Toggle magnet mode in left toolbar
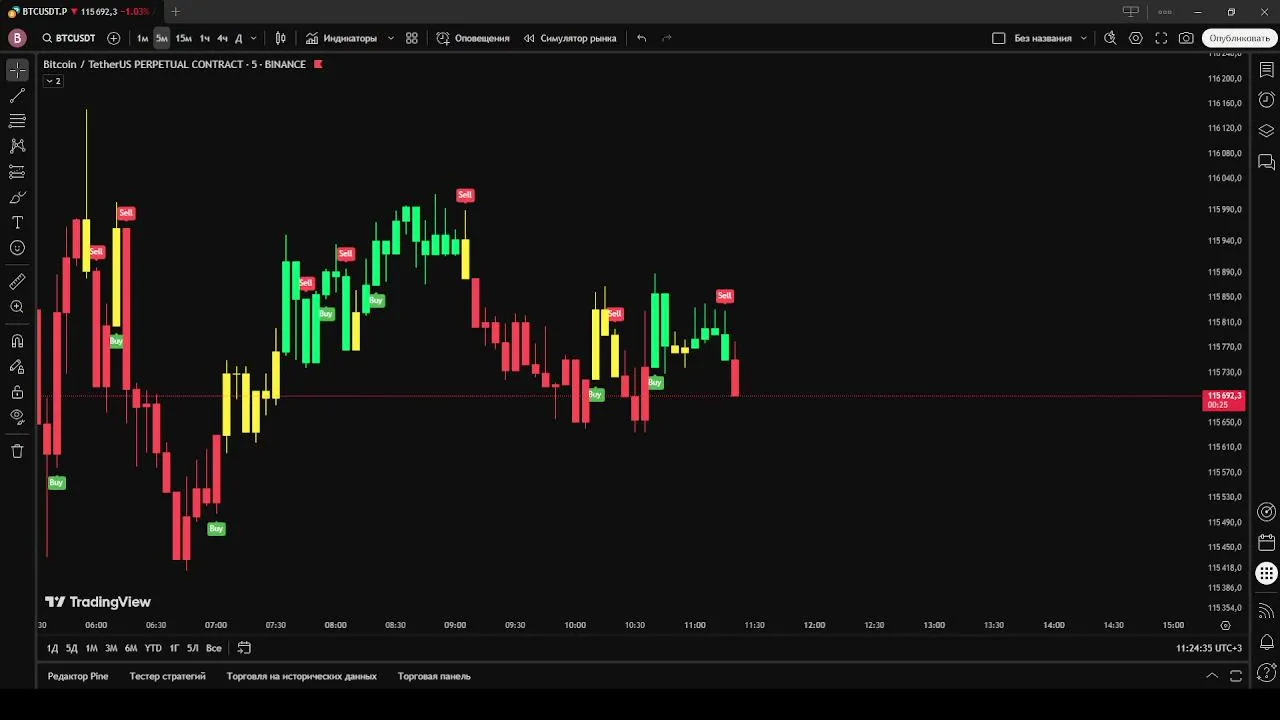This screenshot has height=720, width=1280. pos(17,341)
